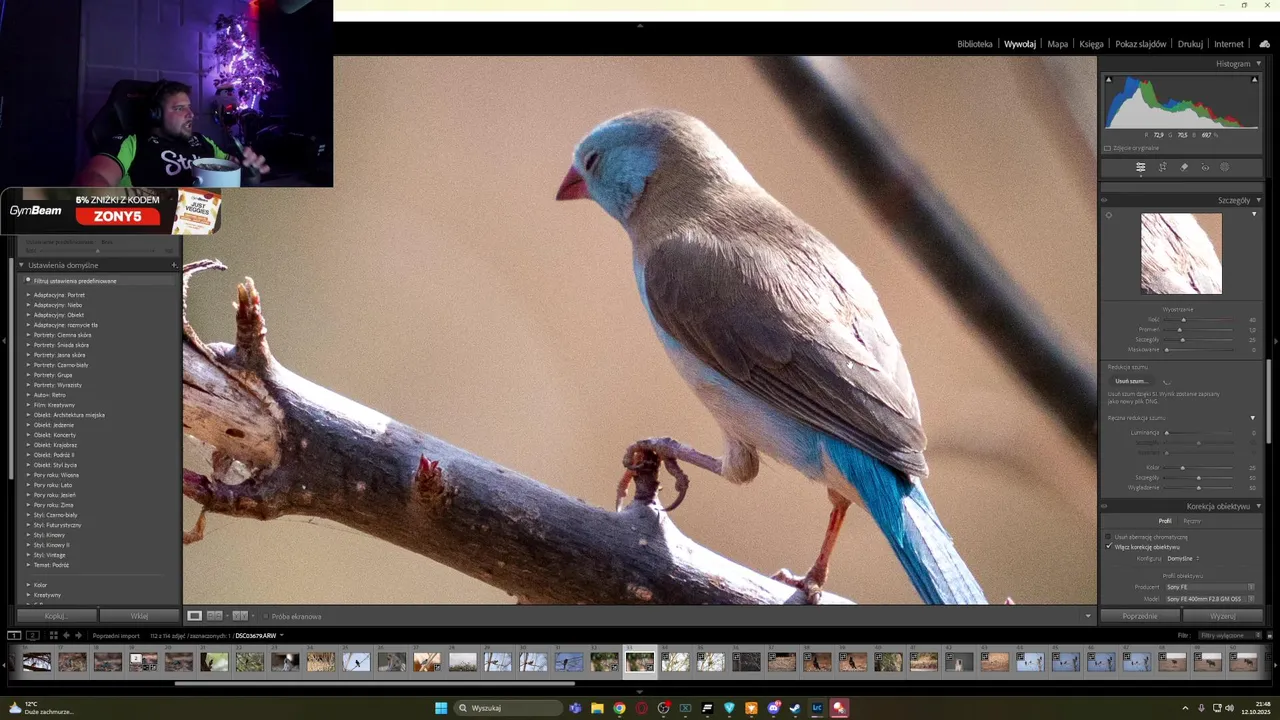1280x720 pixels.
Task: Click the Poprzednie button
Action: 1140,616
